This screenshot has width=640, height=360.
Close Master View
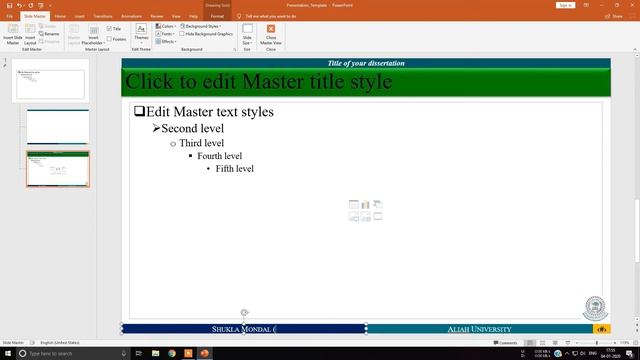tap(271, 34)
